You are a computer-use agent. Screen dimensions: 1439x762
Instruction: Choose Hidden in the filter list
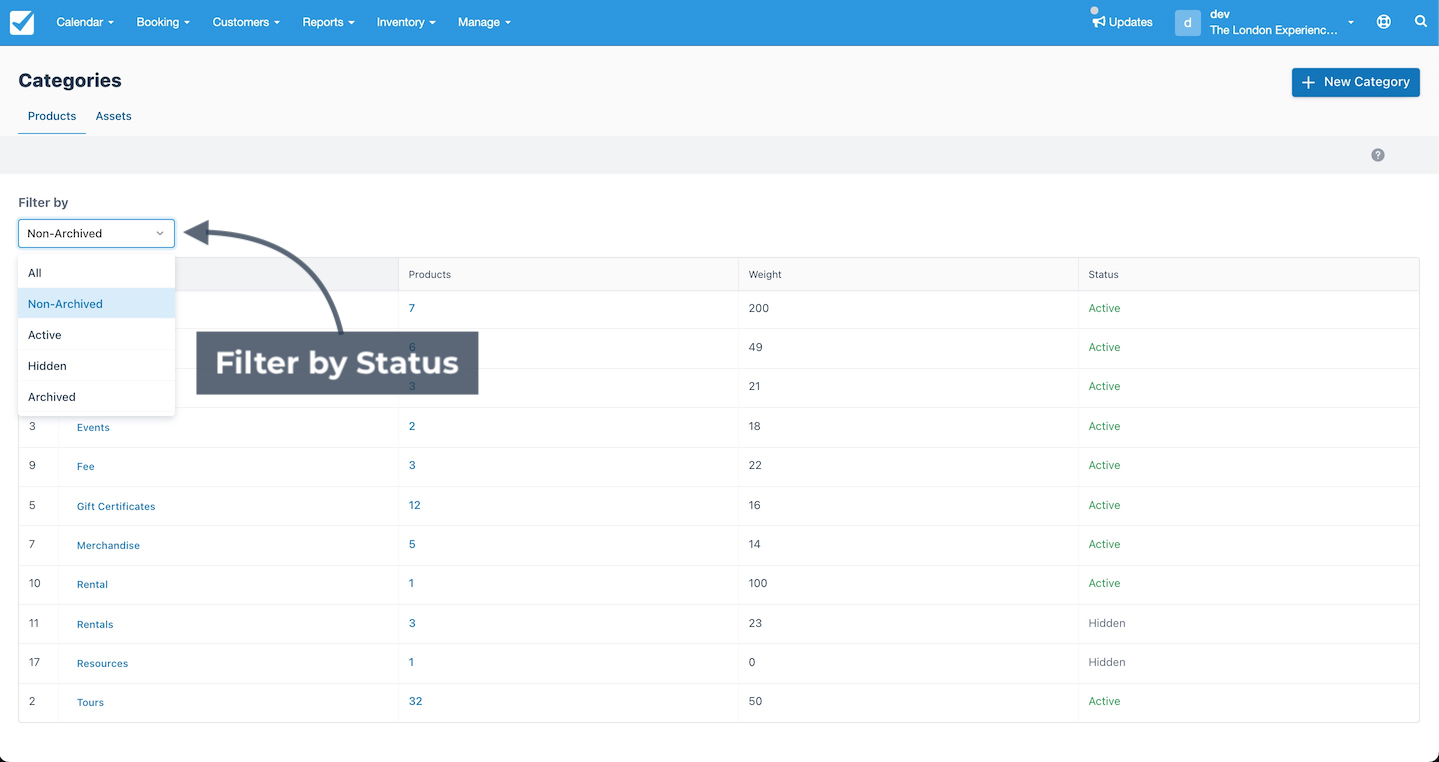click(x=96, y=366)
